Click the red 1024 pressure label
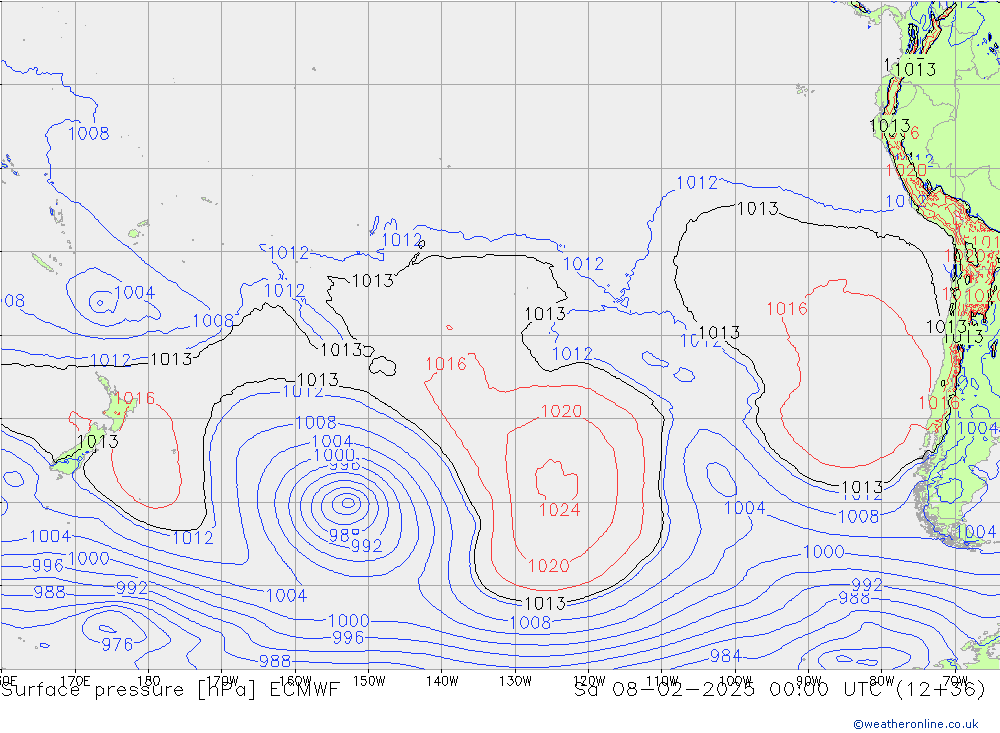 (559, 510)
